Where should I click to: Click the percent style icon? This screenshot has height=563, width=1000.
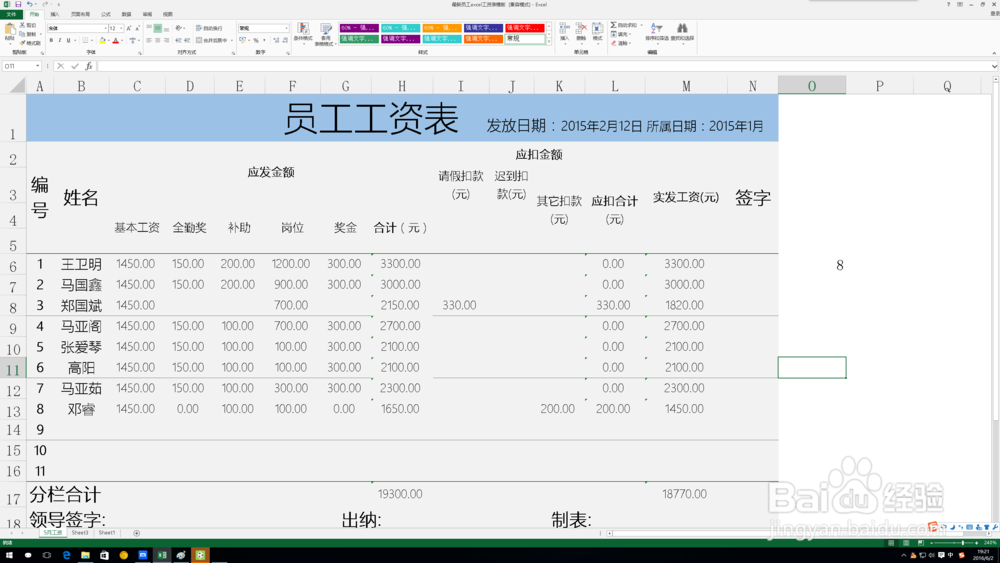(256, 40)
